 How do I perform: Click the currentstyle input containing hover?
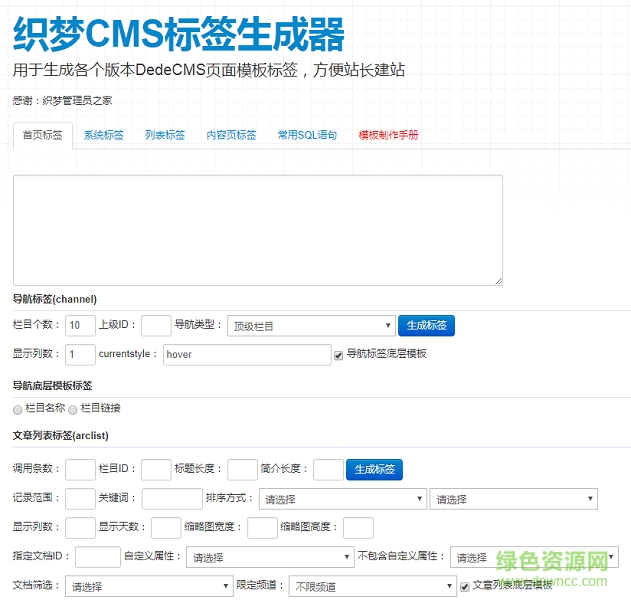click(246, 355)
